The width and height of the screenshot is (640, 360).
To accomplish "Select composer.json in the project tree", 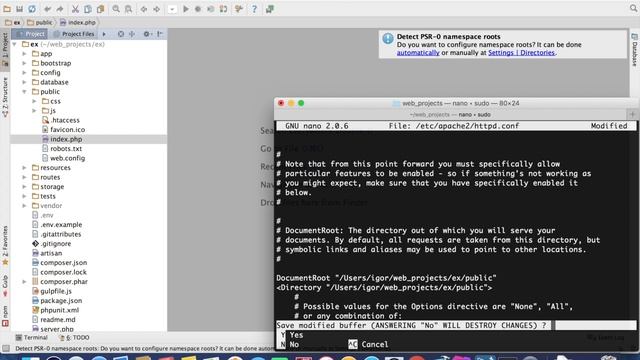I will click(x=59, y=262).
